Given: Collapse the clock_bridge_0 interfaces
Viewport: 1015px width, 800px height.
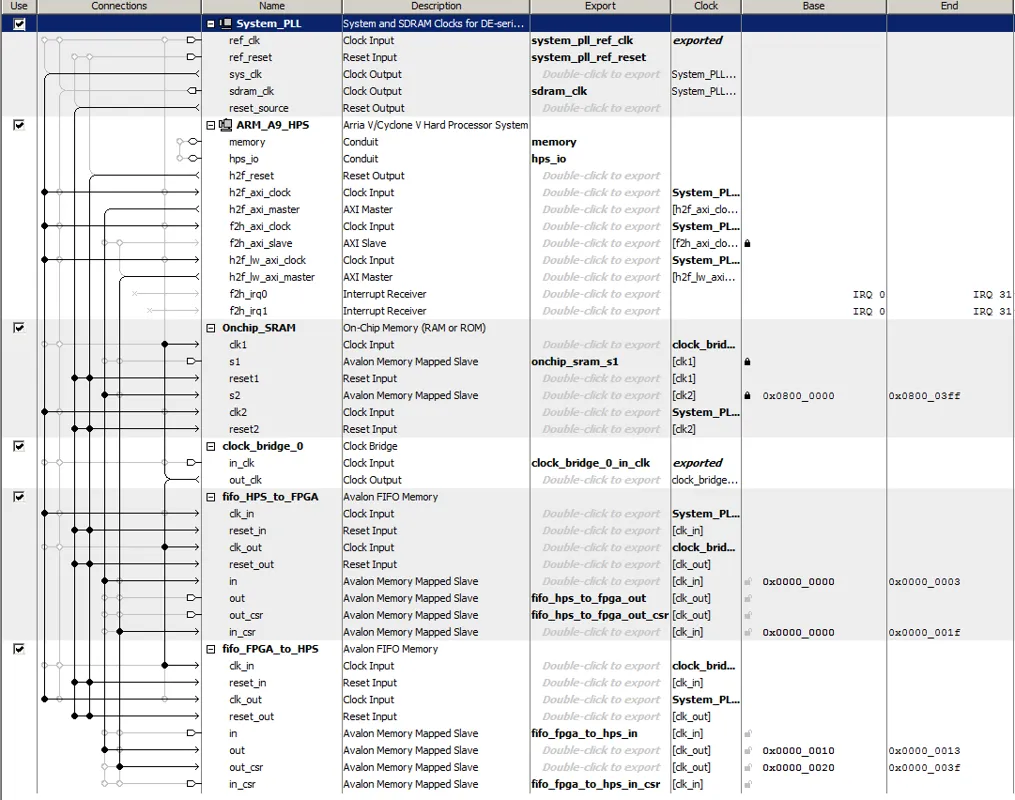Looking at the screenshot, I should tap(210, 447).
